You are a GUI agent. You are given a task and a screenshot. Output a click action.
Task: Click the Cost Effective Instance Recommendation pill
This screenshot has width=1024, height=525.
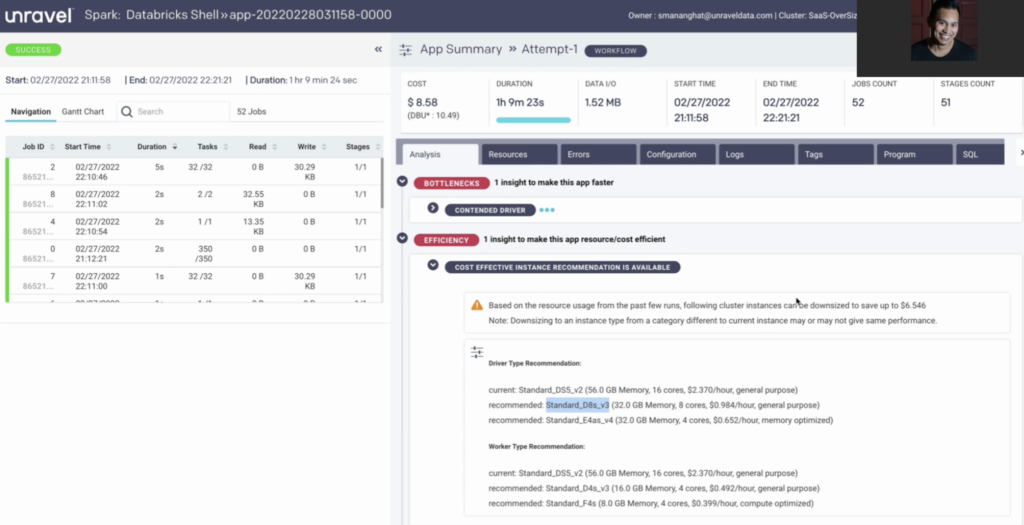point(562,267)
